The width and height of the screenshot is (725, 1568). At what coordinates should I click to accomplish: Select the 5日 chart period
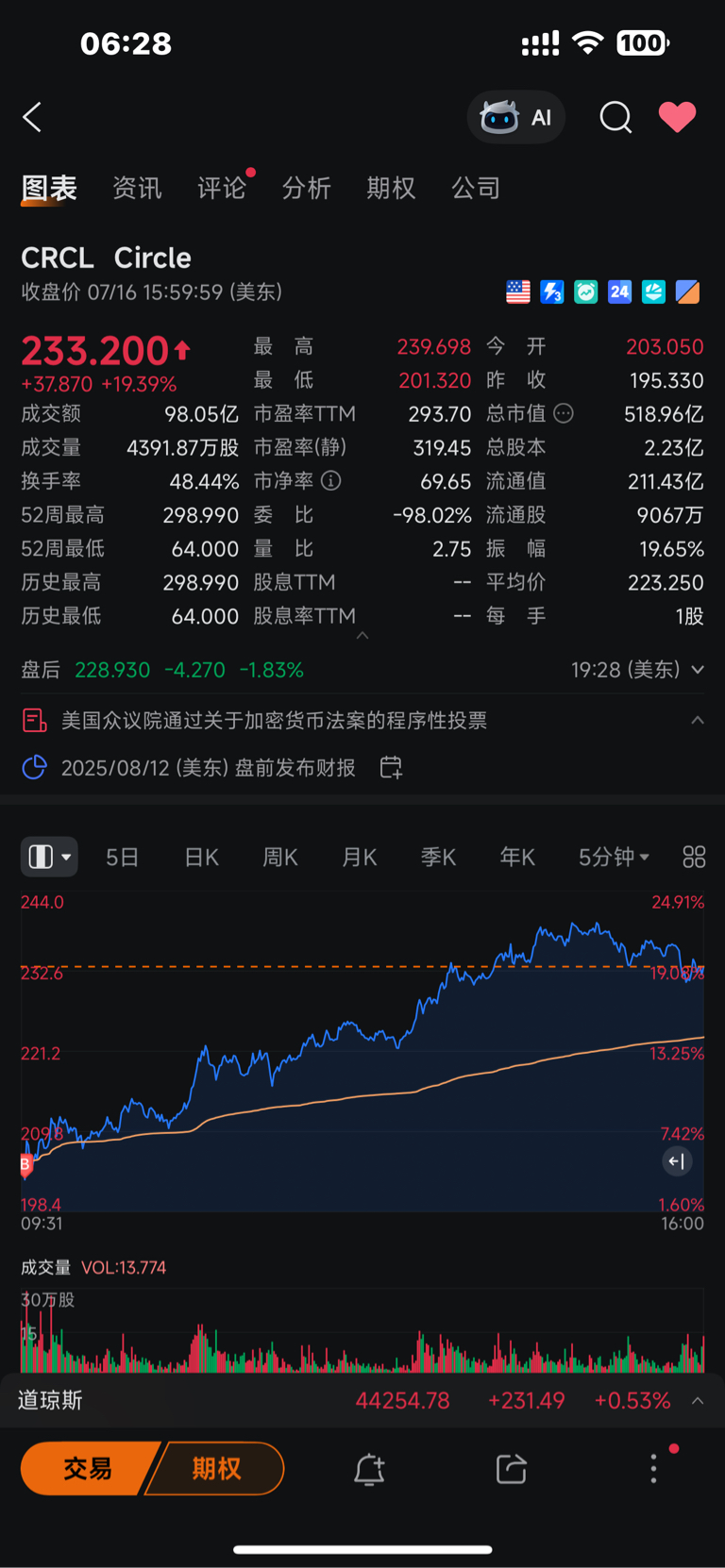(123, 857)
